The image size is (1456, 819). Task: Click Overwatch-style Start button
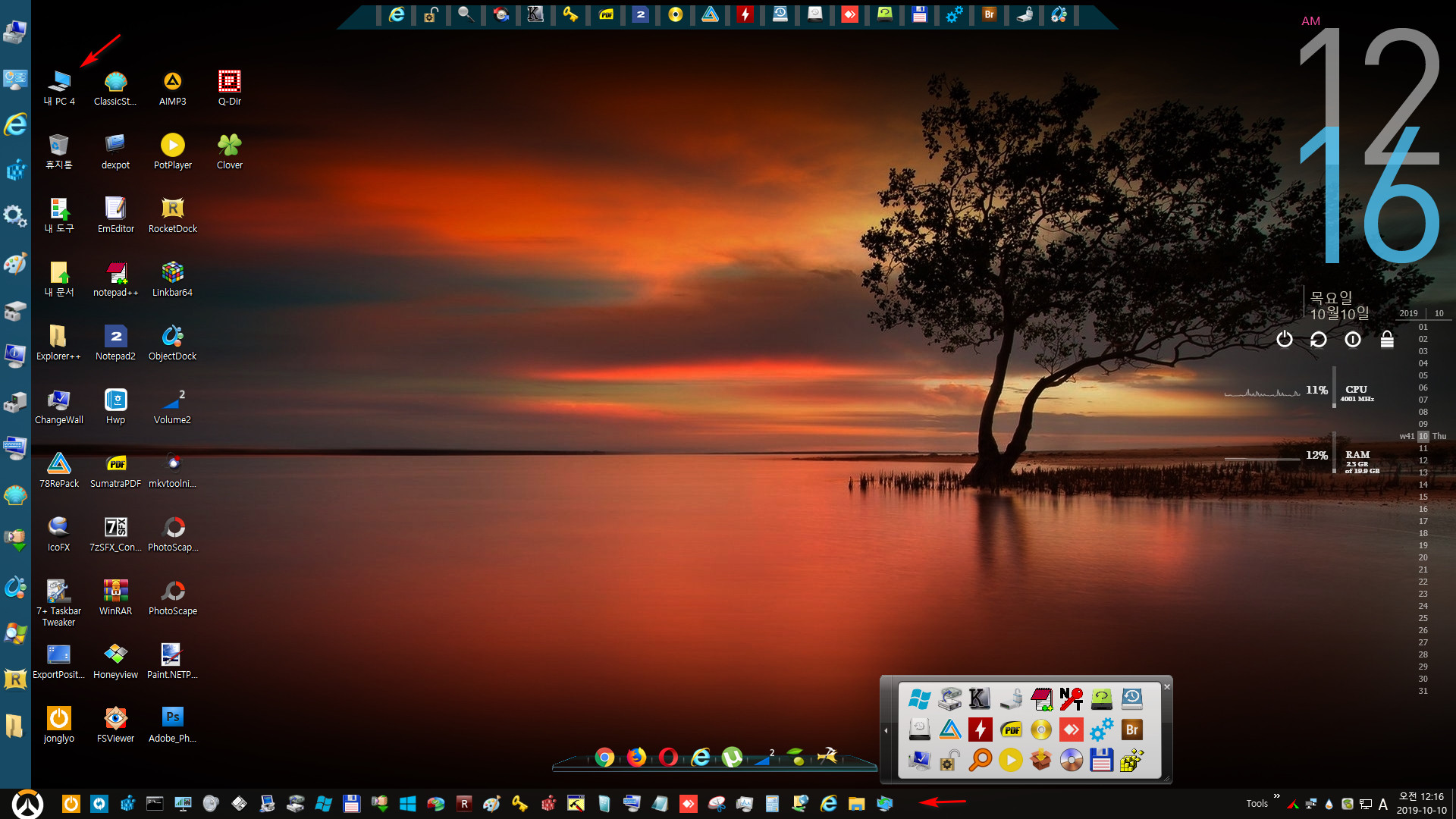click(x=27, y=804)
